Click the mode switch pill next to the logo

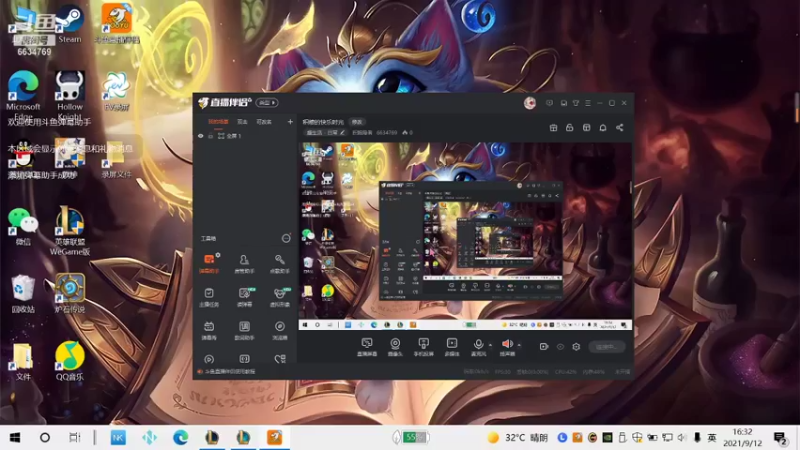(x=267, y=103)
